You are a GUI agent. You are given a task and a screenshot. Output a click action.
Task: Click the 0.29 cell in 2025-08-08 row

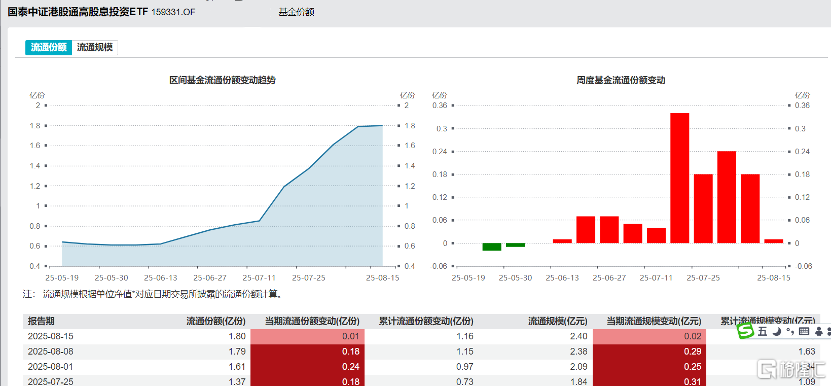coord(649,351)
